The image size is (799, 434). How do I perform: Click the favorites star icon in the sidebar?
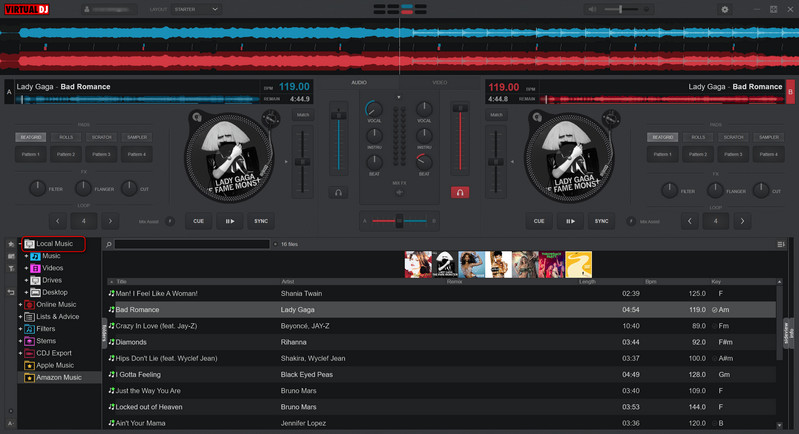[x=11, y=245]
